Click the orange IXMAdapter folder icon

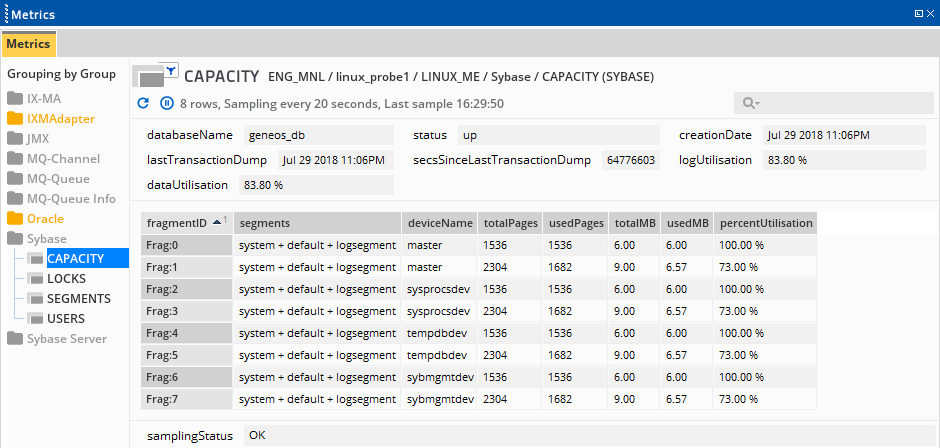tap(15, 119)
